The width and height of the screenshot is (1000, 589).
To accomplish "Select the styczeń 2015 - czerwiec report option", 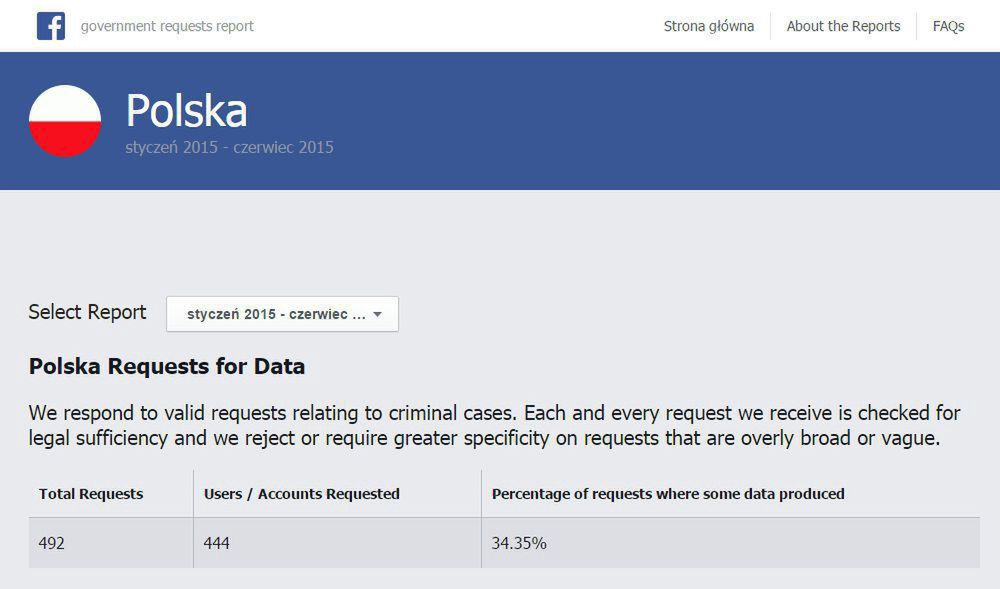I will (270, 313).
